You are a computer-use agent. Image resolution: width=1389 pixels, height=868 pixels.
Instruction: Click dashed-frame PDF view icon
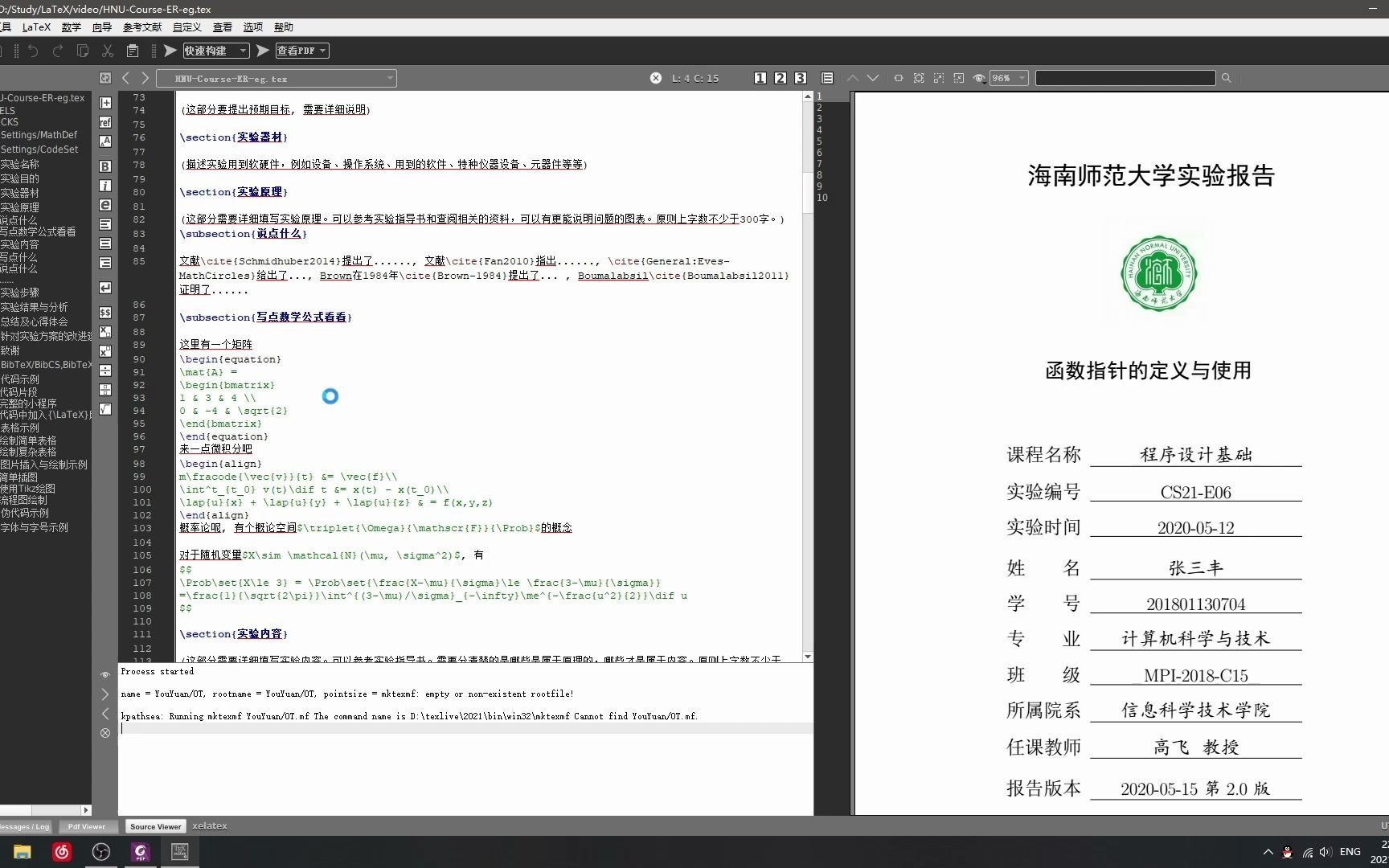tap(939, 78)
